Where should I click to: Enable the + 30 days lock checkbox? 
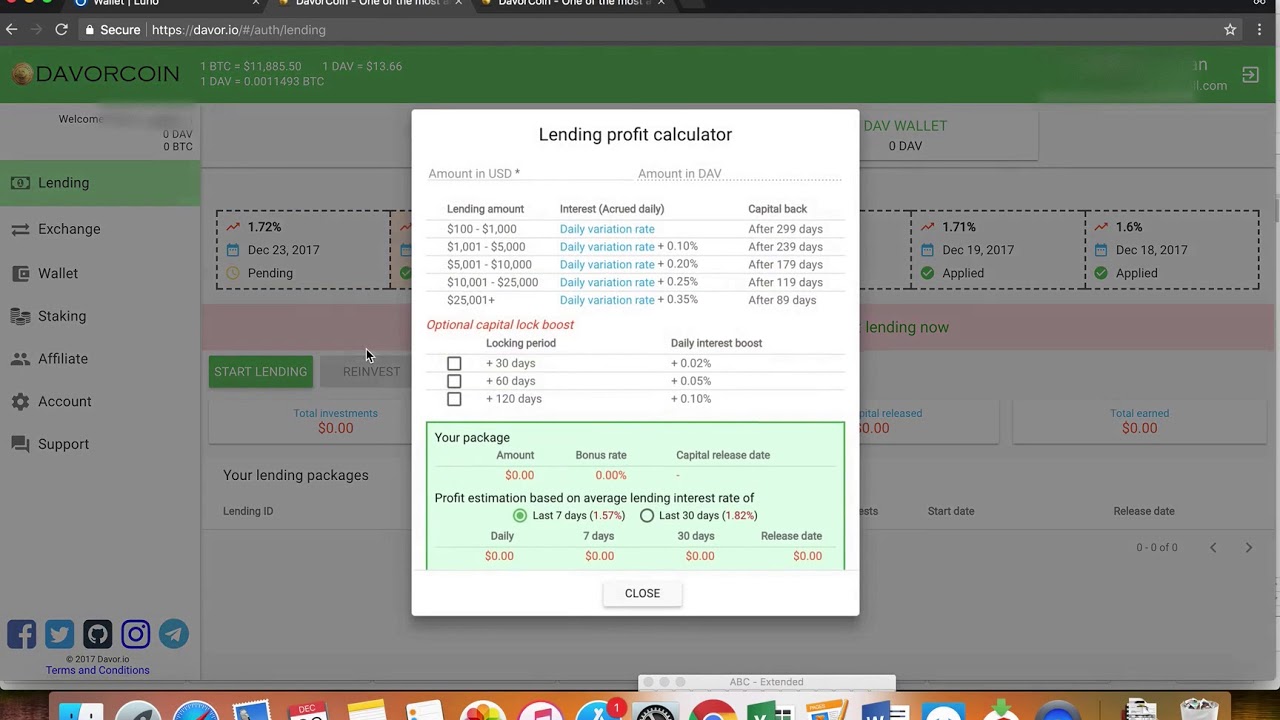(x=454, y=363)
